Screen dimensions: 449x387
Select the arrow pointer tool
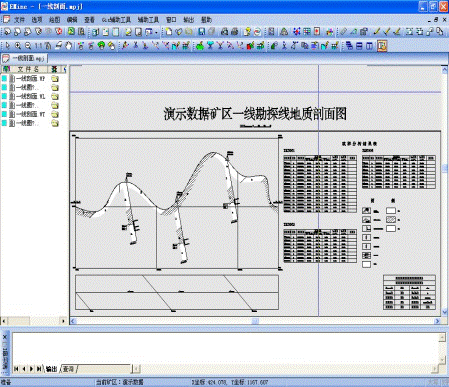pos(8,46)
